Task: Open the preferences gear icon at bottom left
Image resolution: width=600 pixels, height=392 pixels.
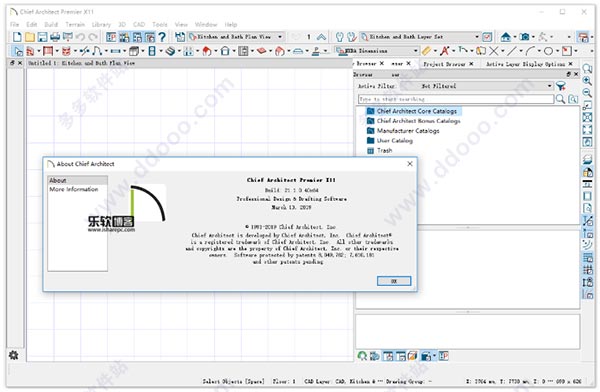Action: click(x=13, y=355)
